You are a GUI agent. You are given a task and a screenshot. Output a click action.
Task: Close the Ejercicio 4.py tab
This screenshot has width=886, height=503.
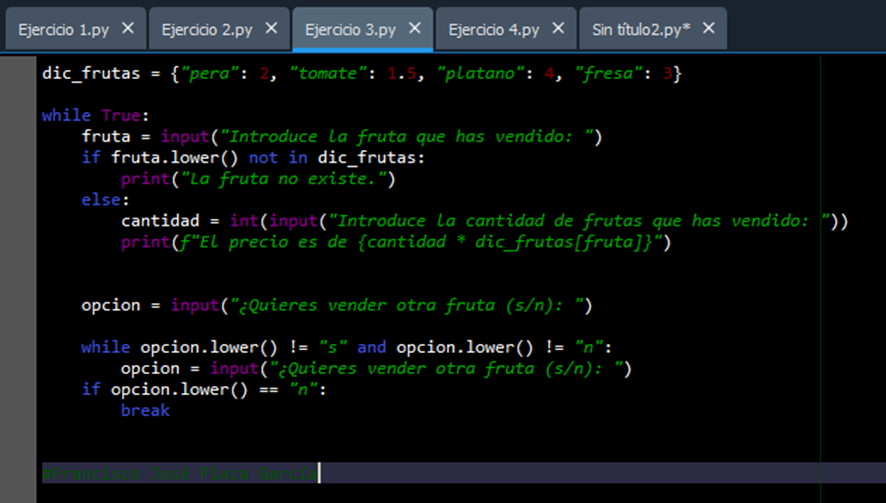558,29
